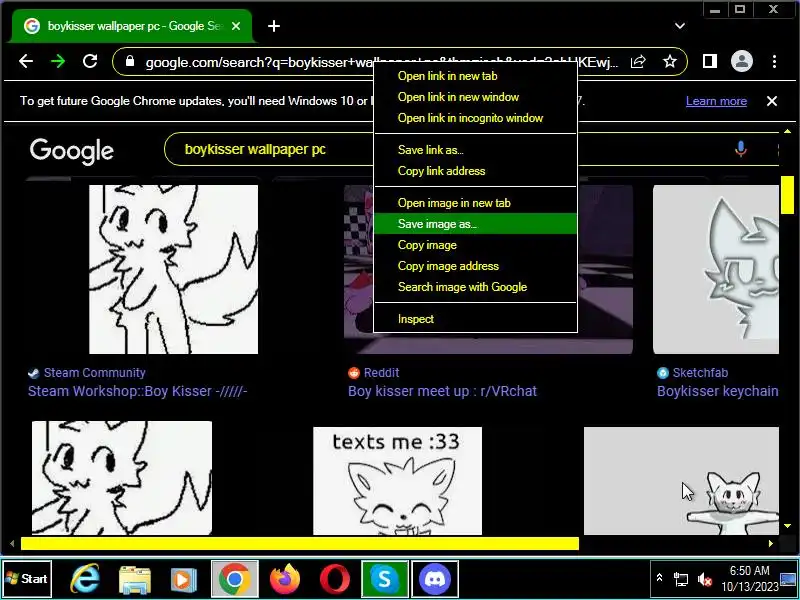
Task: Open the Steam Workshop boykisser image thumbnail
Action: [x=173, y=269]
